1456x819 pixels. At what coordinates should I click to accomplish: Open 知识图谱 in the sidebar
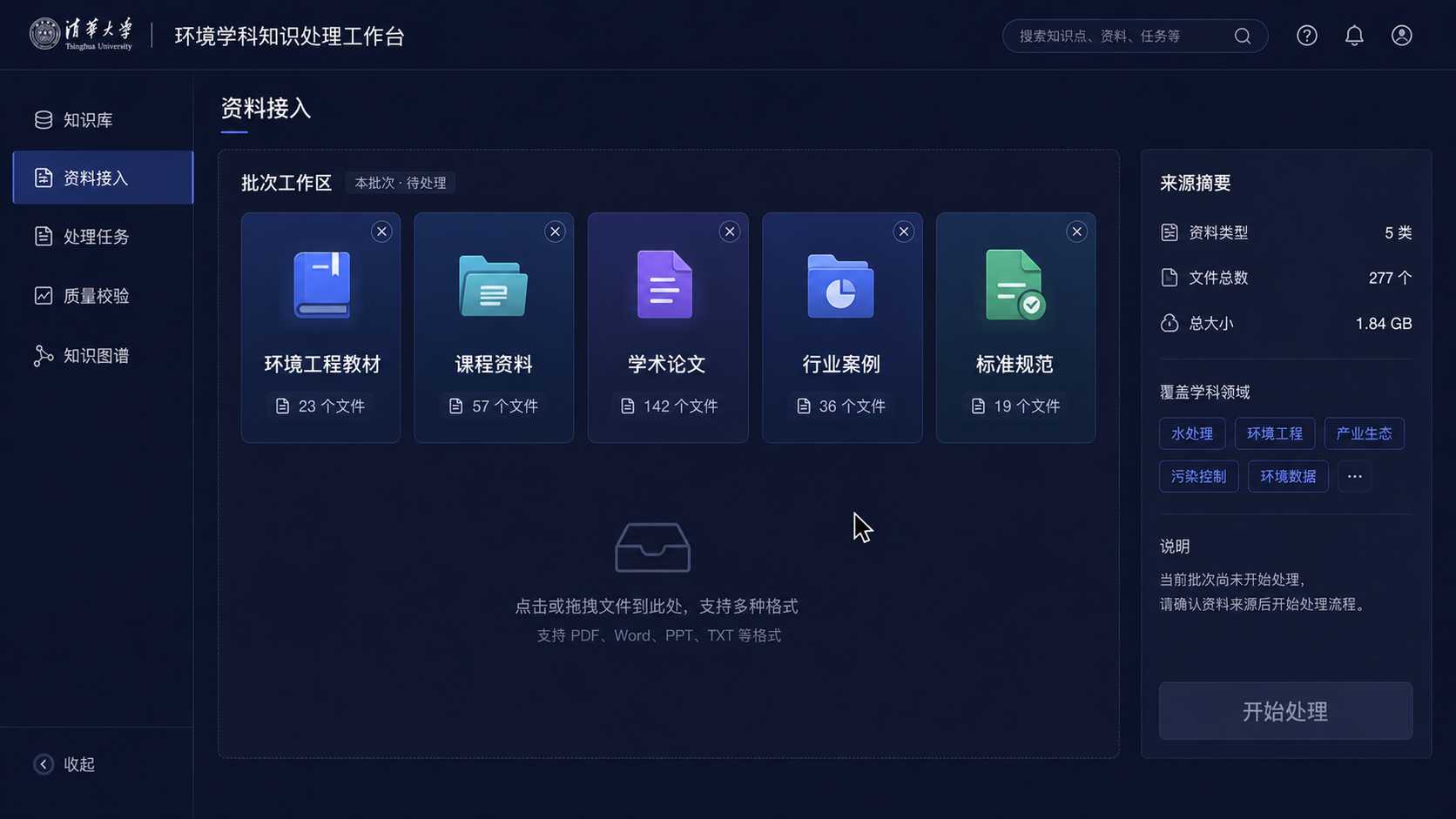pyautogui.click(x=103, y=356)
